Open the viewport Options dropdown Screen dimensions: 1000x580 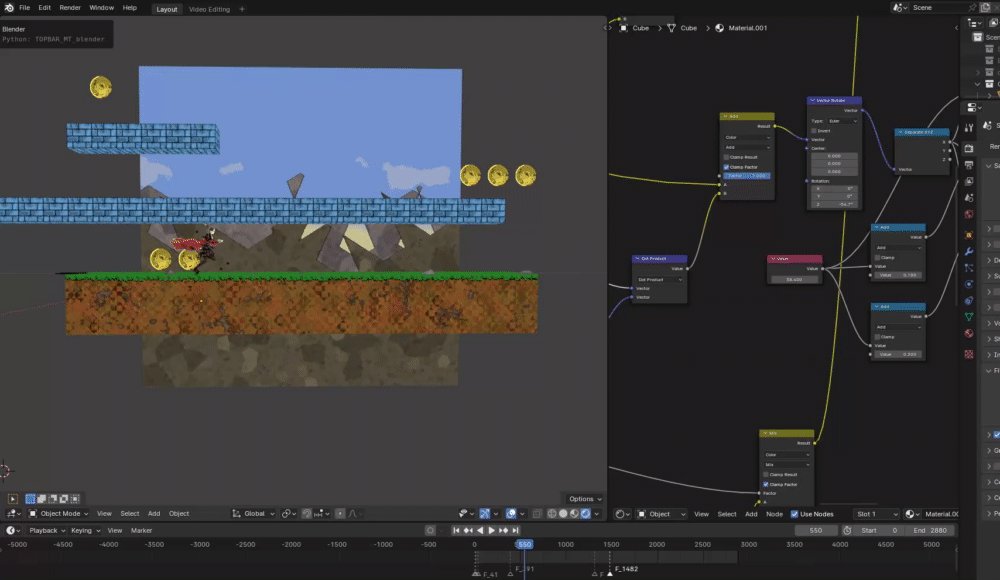click(585, 499)
